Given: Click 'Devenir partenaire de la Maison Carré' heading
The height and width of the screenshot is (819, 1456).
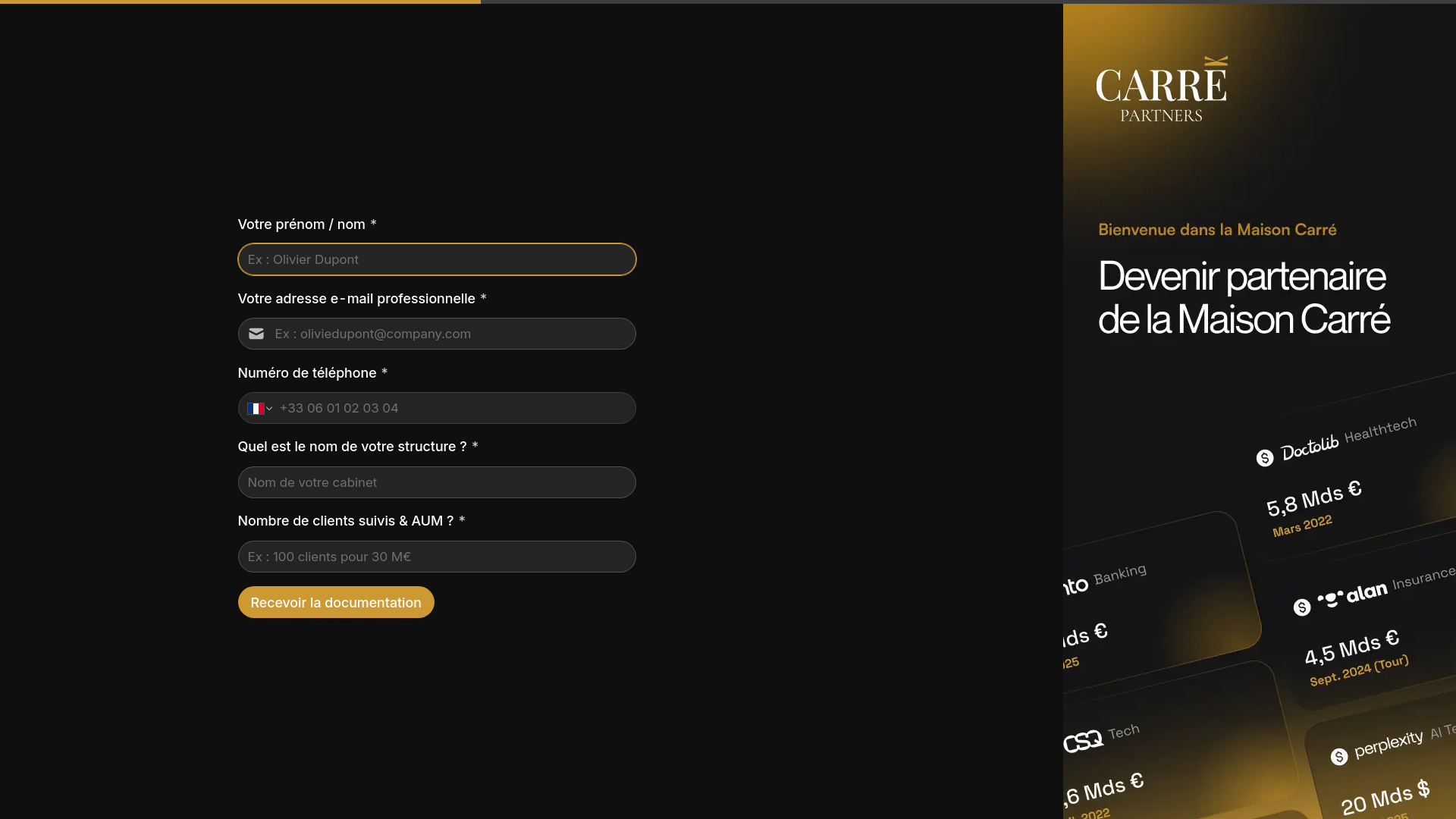Looking at the screenshot, I should tap(1244, 297).
